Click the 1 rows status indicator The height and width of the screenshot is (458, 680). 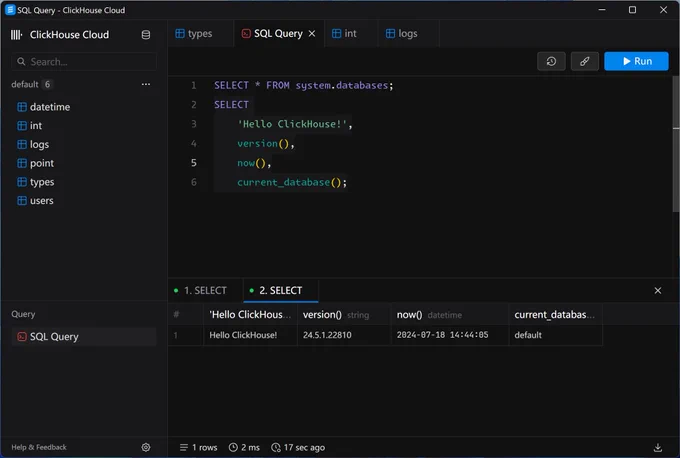[199, 447]
